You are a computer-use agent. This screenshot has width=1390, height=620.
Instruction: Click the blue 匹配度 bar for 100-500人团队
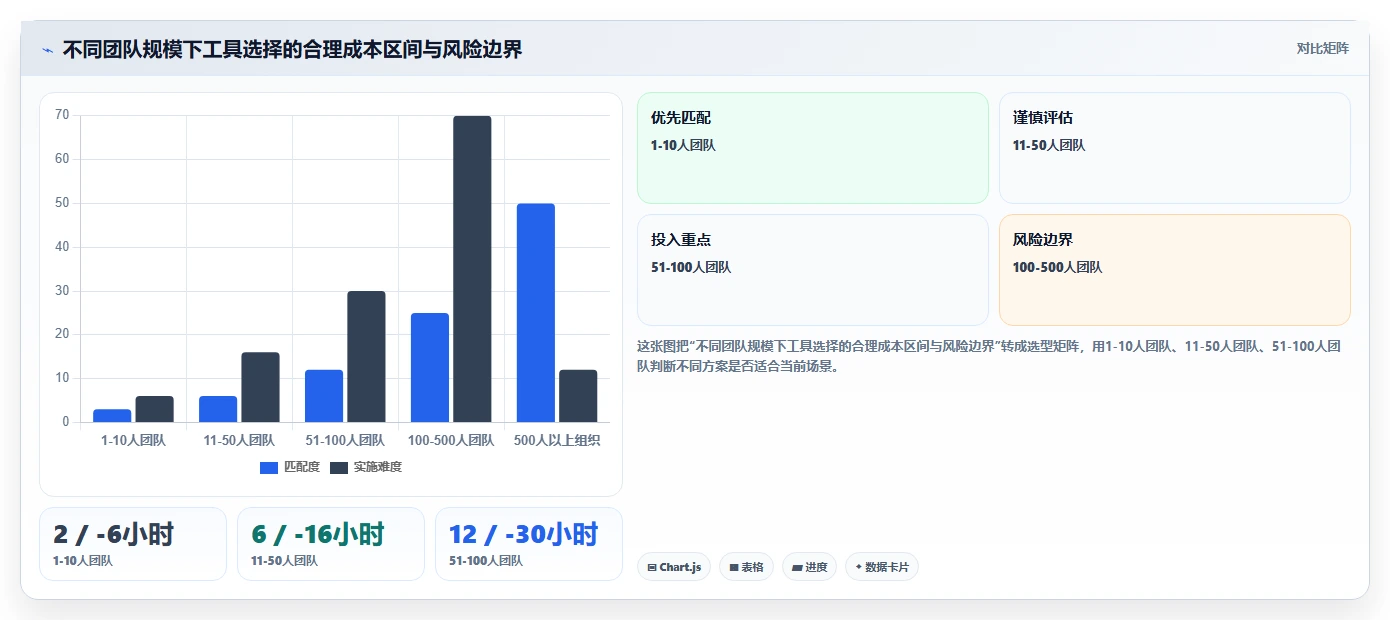coord(430,367)
